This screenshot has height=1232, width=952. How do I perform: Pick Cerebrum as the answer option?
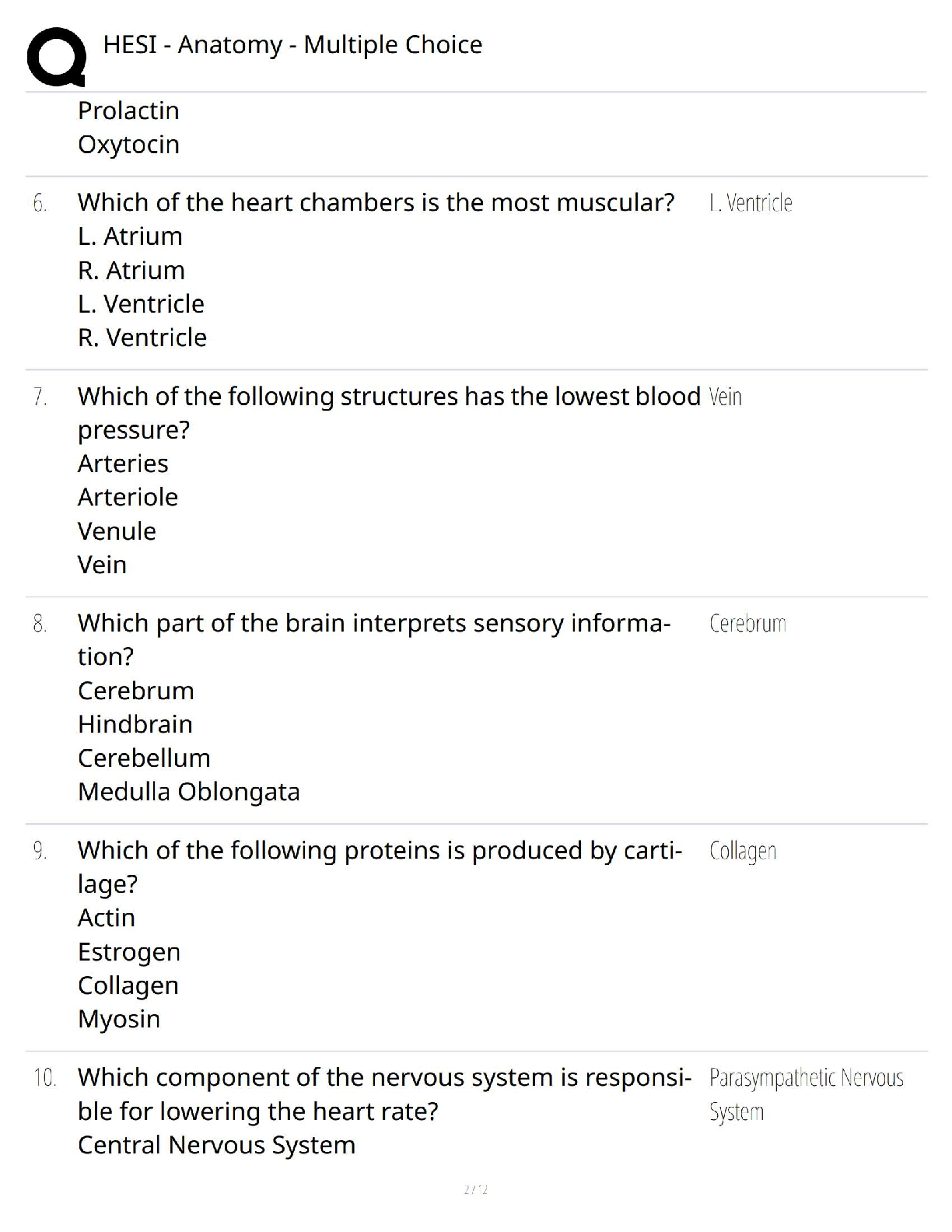[136, 691]
